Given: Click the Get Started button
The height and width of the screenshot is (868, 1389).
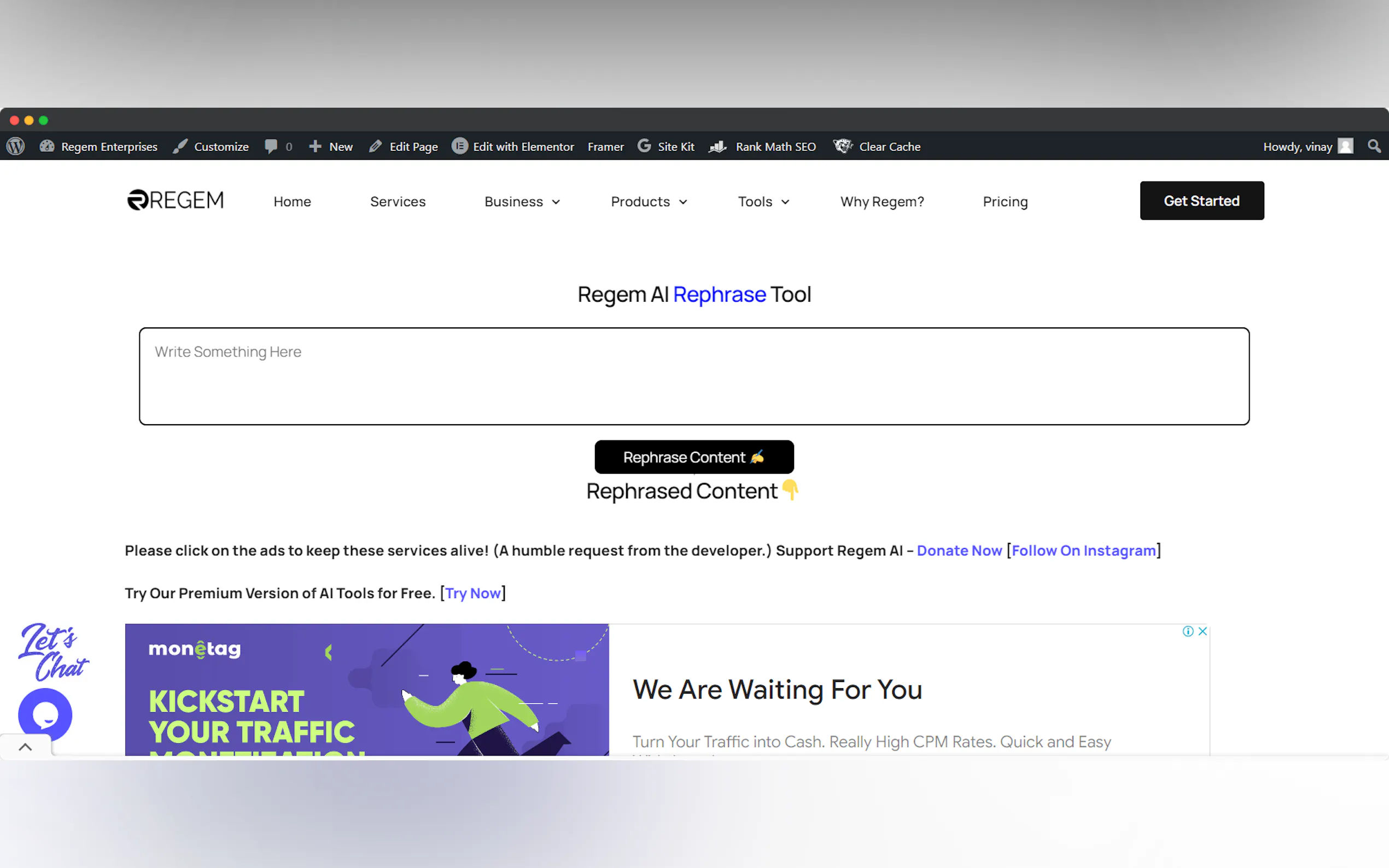Looking at the screenshot, I should click(x=1202, y=201).
